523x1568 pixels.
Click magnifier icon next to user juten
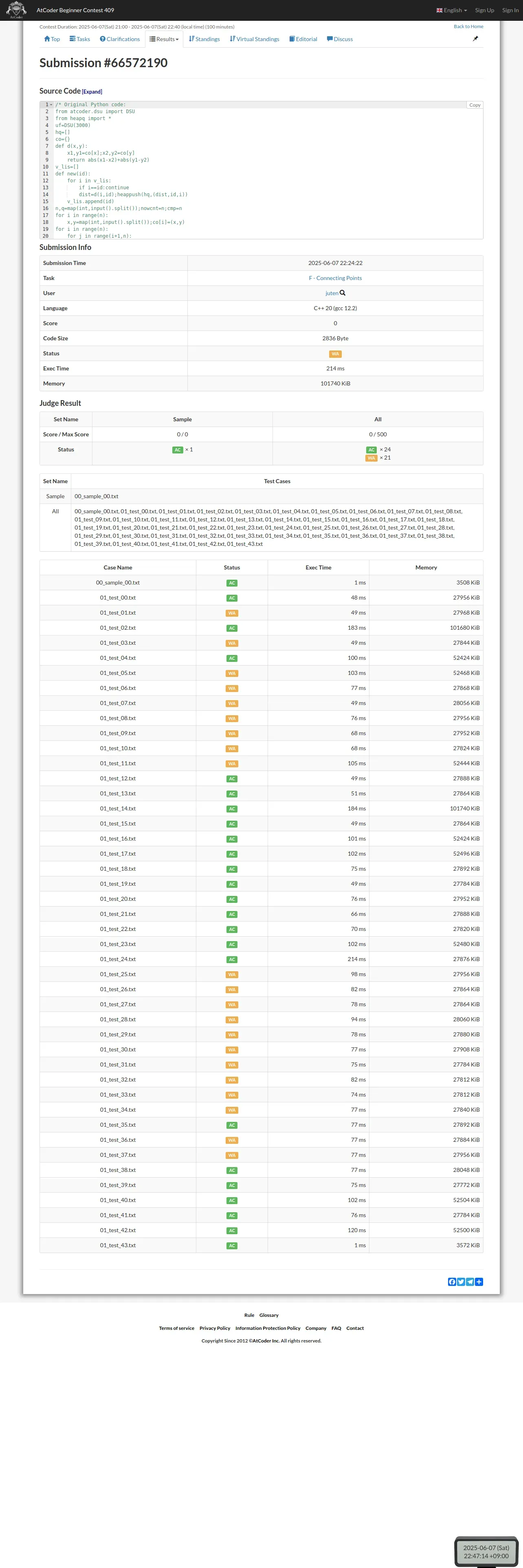[x=343, y=293]
